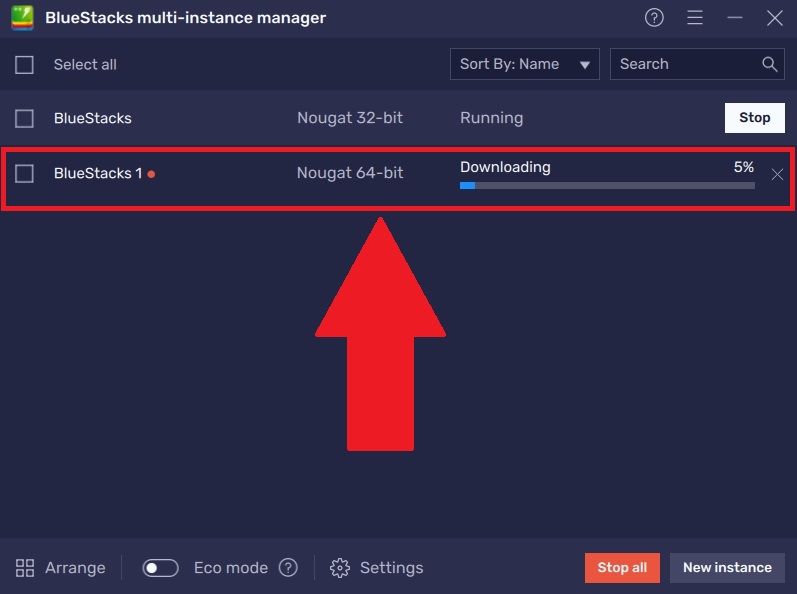The height and width of the screenshot is (594, 797).
Task: Click the Arrange label
Action: [75, 568]
